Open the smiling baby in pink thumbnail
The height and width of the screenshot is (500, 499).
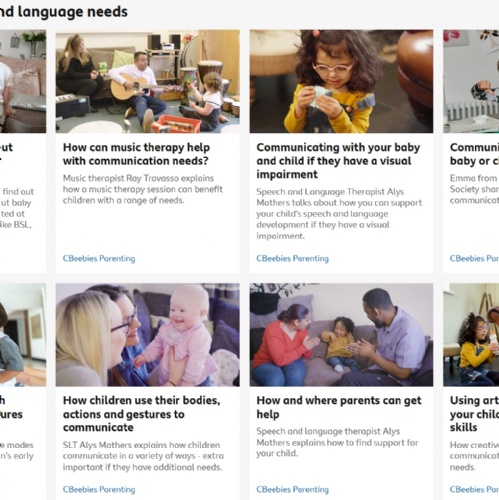(x=147, y=335)
